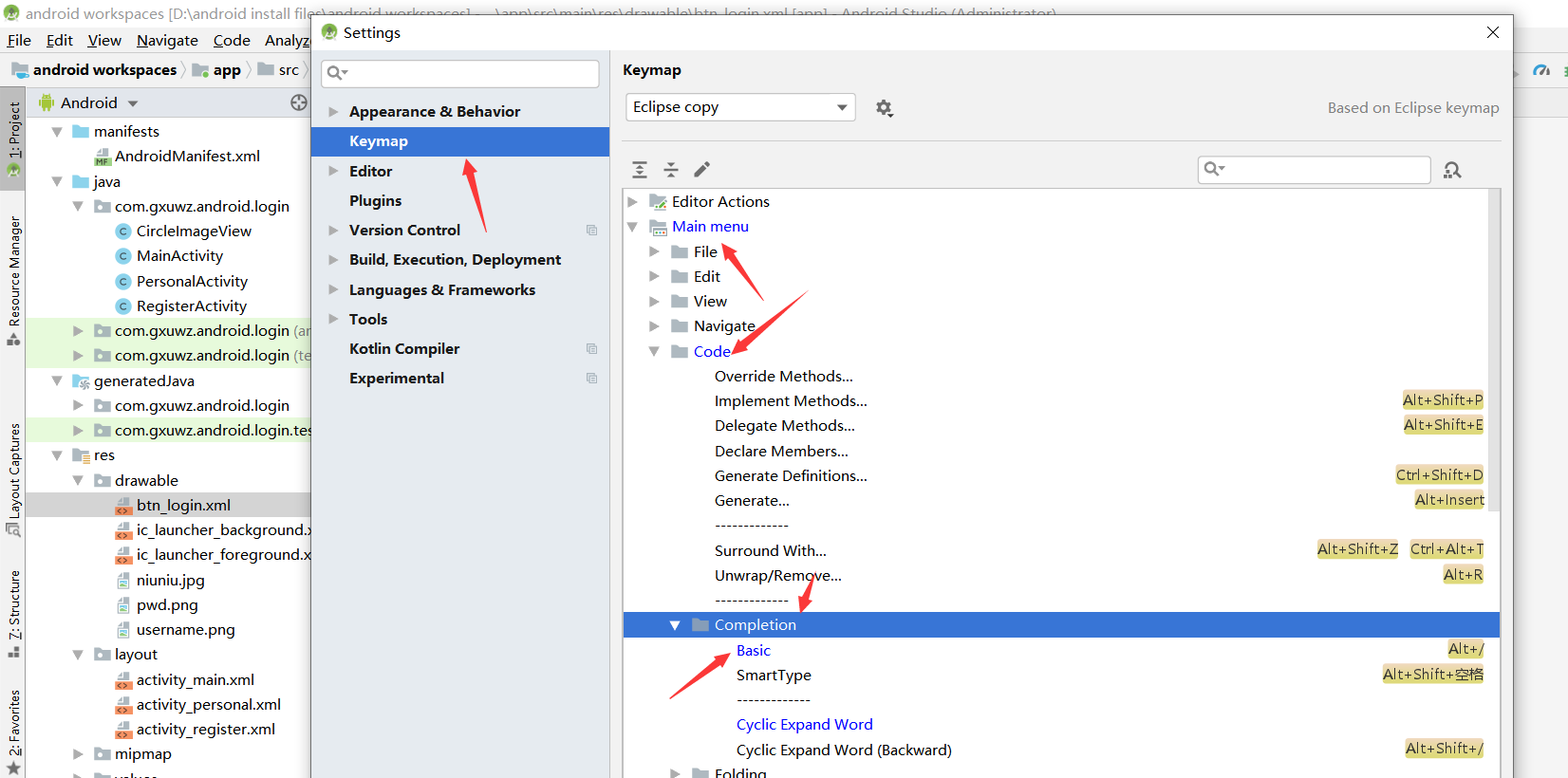Open the View menu

(104, 41)
